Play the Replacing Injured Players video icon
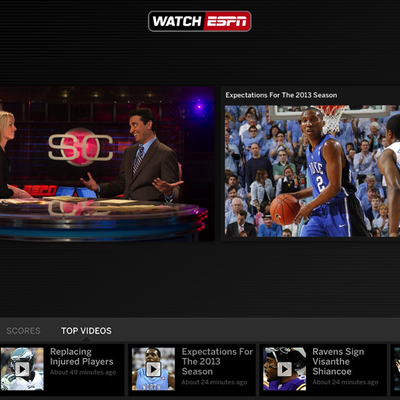The image size is (400, 400). tap(22, 369)
